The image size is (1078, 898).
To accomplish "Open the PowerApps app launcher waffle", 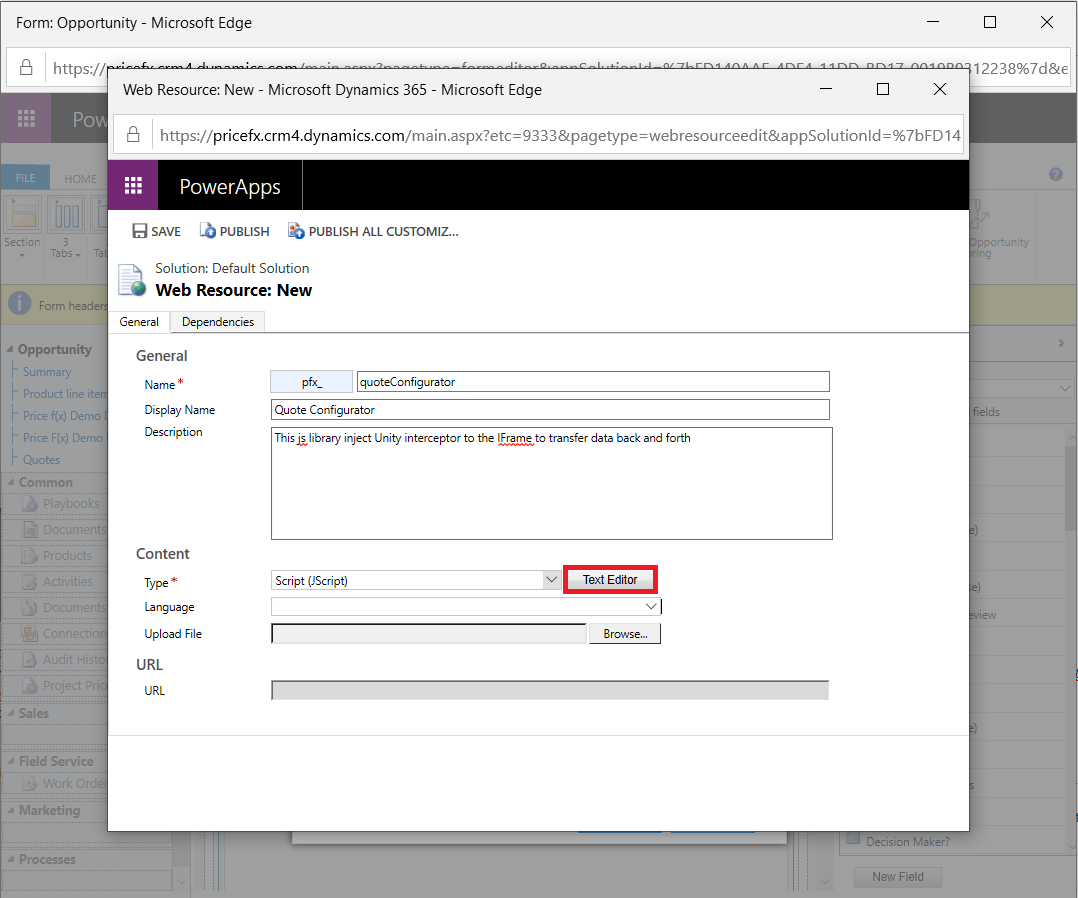I will click(x=133, y=186).
